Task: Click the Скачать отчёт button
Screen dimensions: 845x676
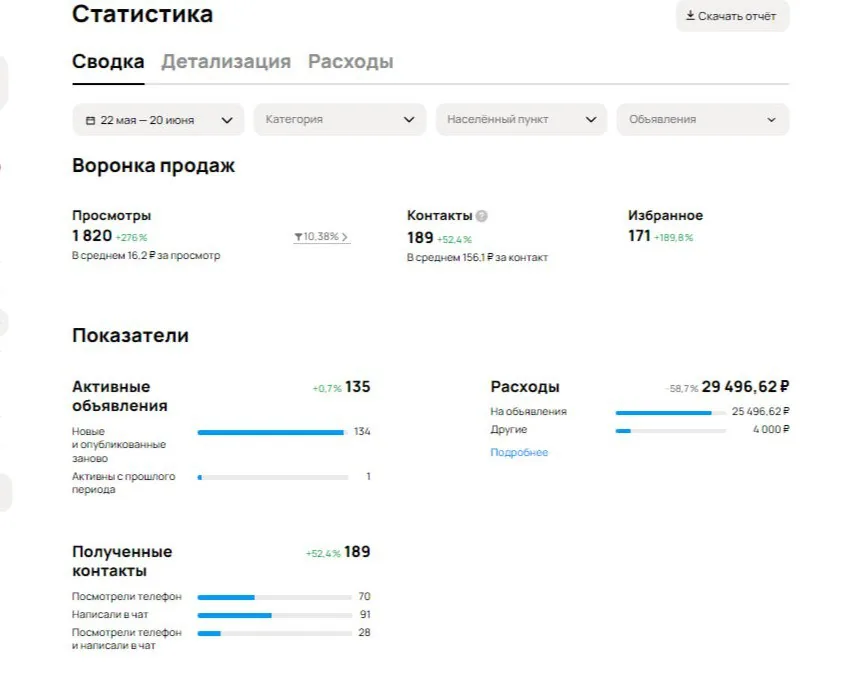Action: point(733,16)
